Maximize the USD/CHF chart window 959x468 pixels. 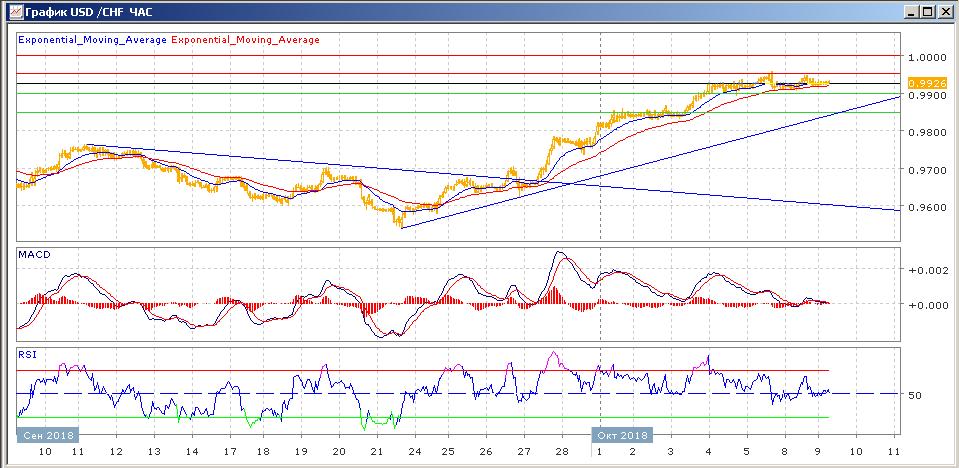point(928,12)
